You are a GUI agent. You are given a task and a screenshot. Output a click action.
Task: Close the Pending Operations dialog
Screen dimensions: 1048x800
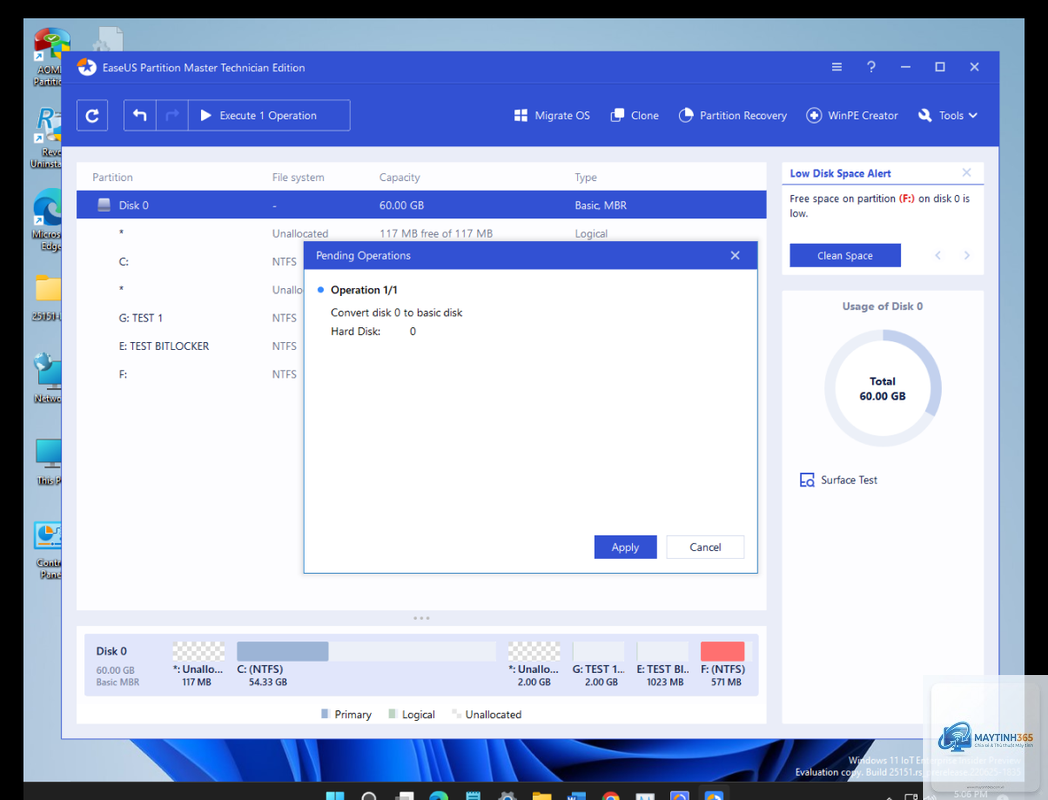click(735, 255)
